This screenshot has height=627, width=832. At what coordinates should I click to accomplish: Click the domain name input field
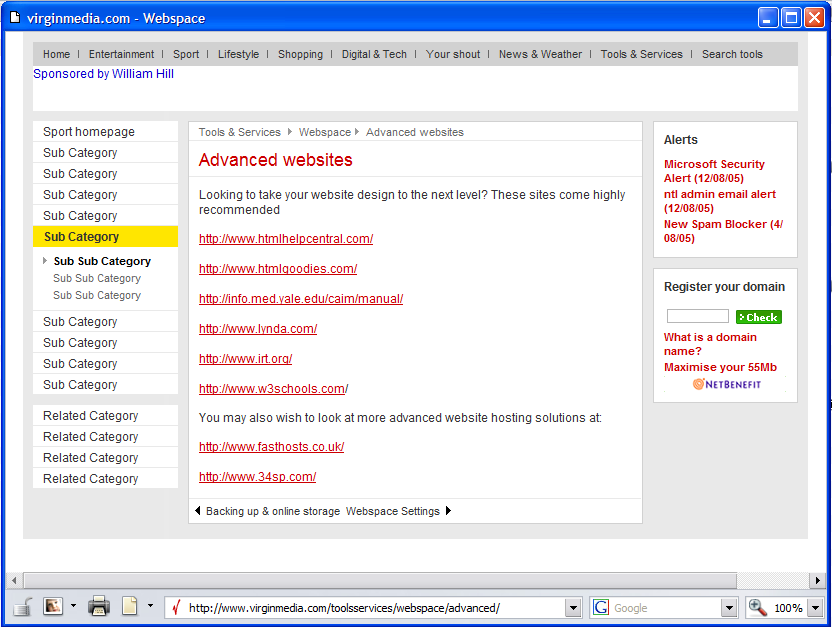[x=697, y=316]
